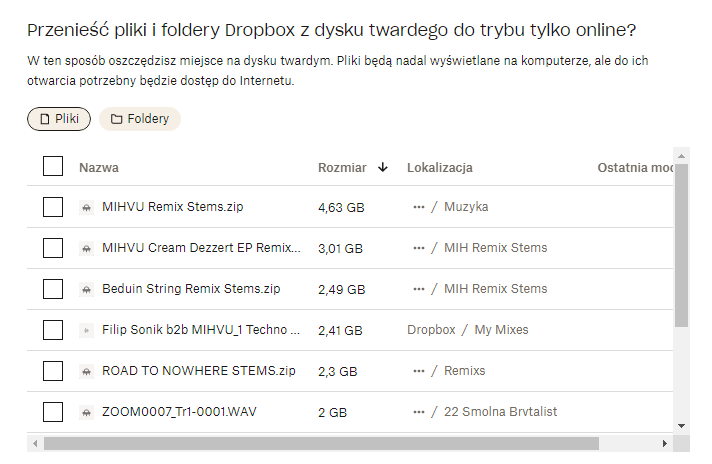
Task: Sort by the Nazwa column header
Action: [99, 167]
